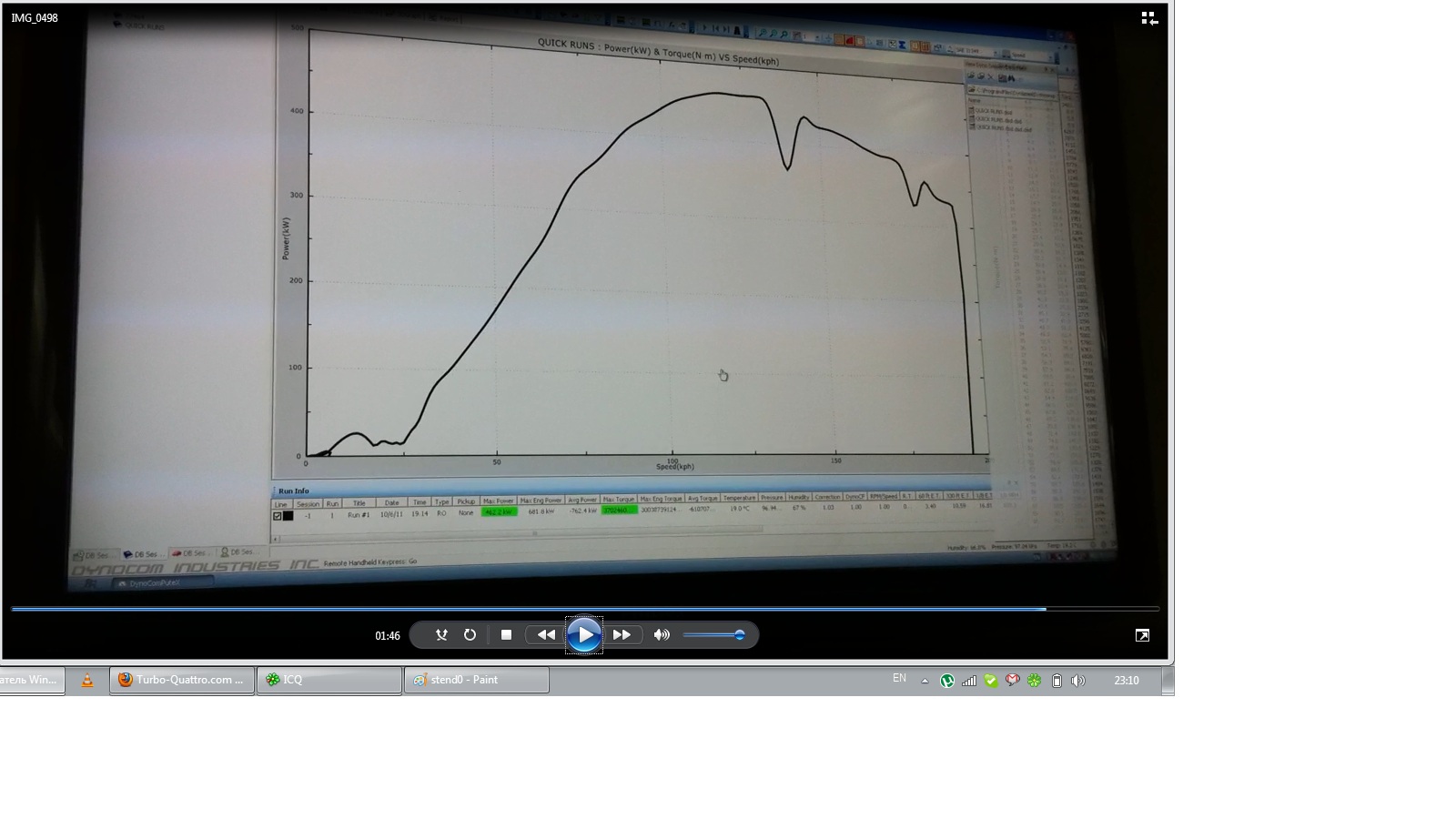Open the network signal tray icon
Screen dimensions: 1456x819
click(x=969, y=681)
